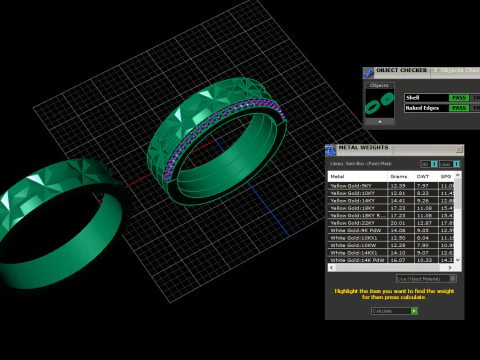
Task: Select the Naked Edges check row label
Action: point(422,108)
